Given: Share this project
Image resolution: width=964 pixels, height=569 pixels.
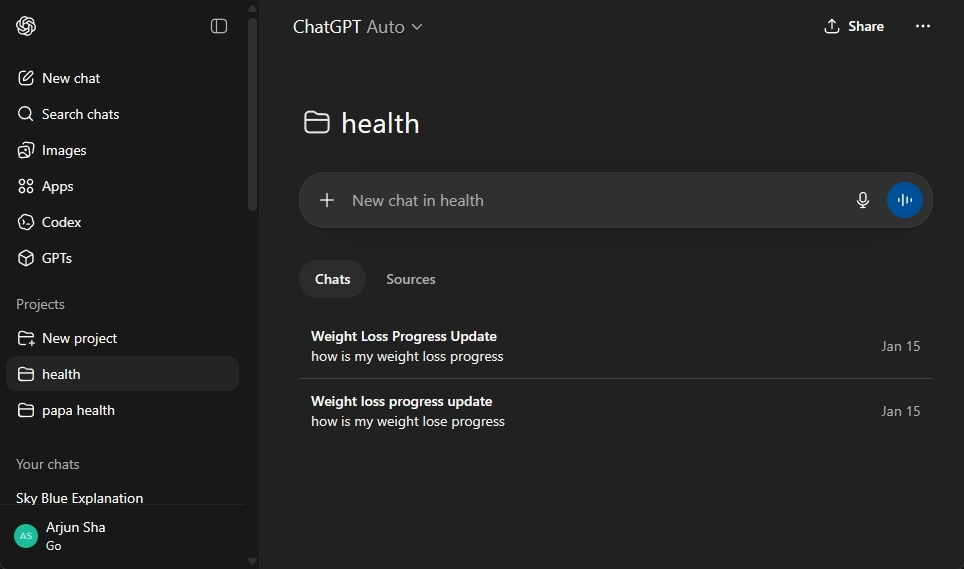Looking at the screenshot, I should pyautogui.click(x=853, y=26).
